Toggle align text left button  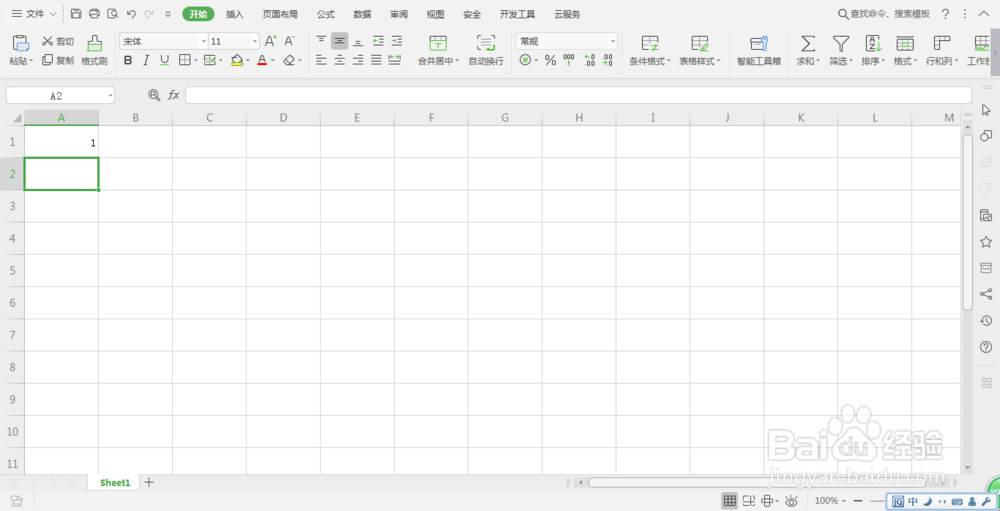tap(321, 61)
